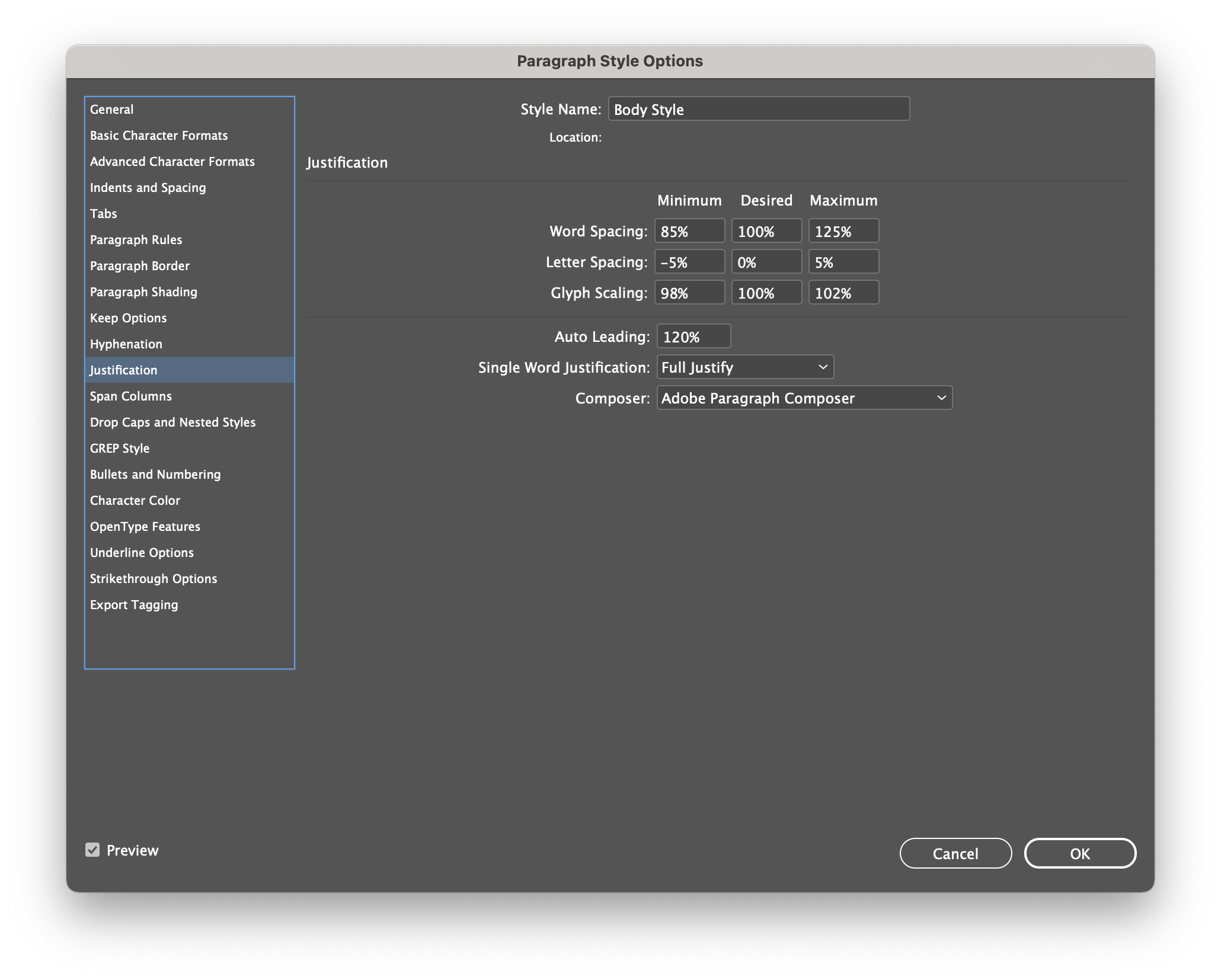Dismiss the dialog via Cancel

(955, 853)
